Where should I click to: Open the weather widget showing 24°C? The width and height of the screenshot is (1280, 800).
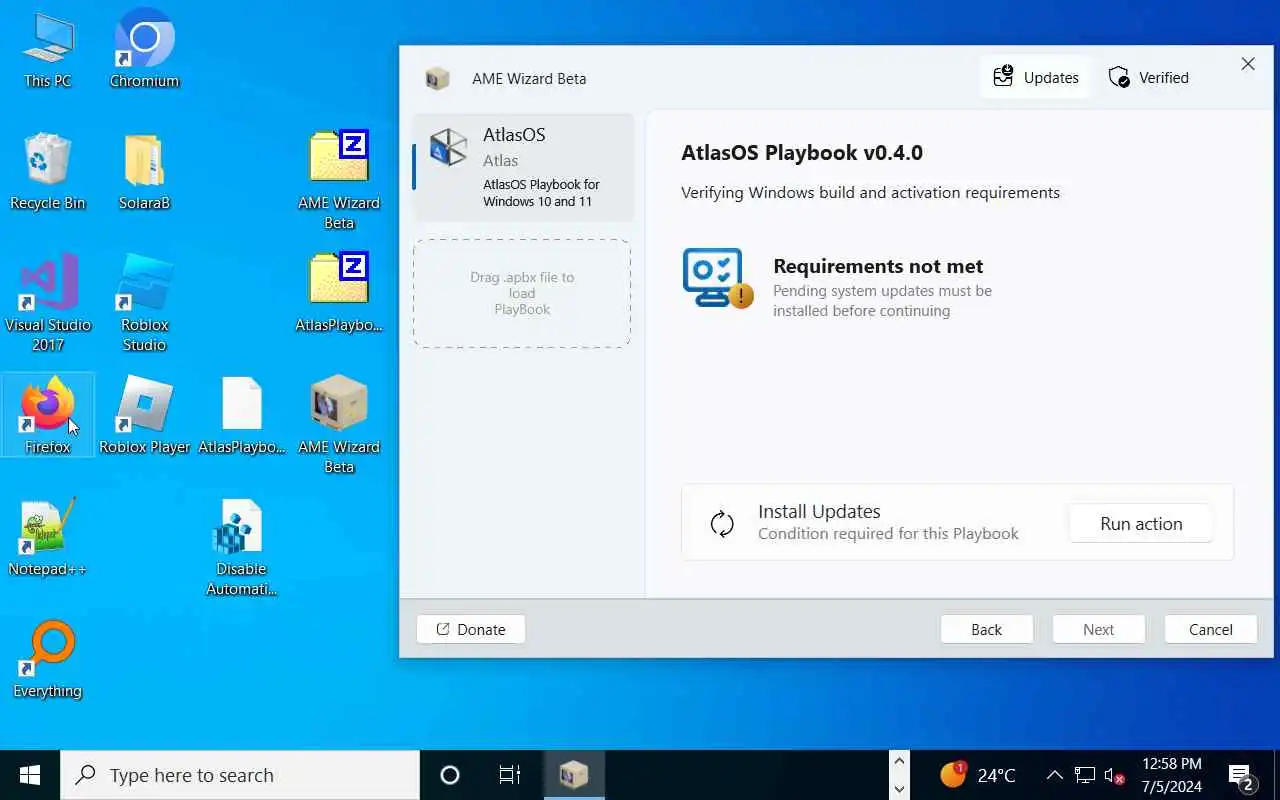tap(978, 775)
